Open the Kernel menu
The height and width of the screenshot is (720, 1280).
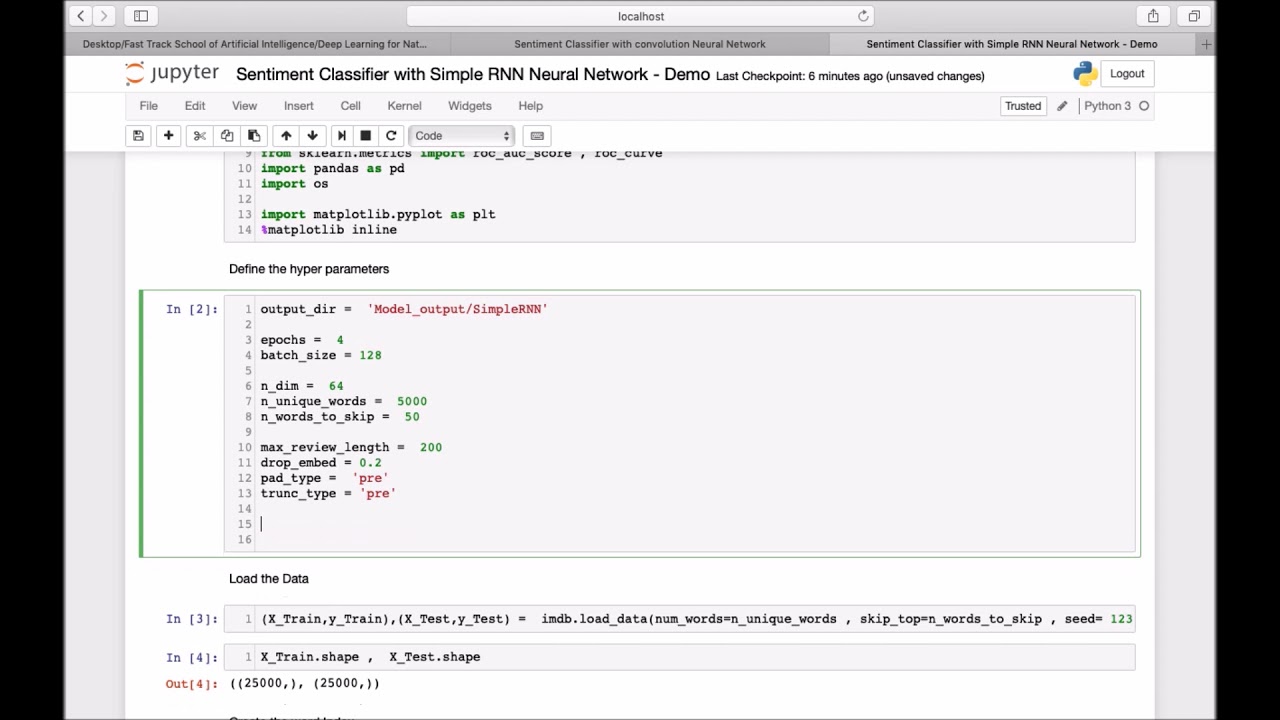click(404, 106)
